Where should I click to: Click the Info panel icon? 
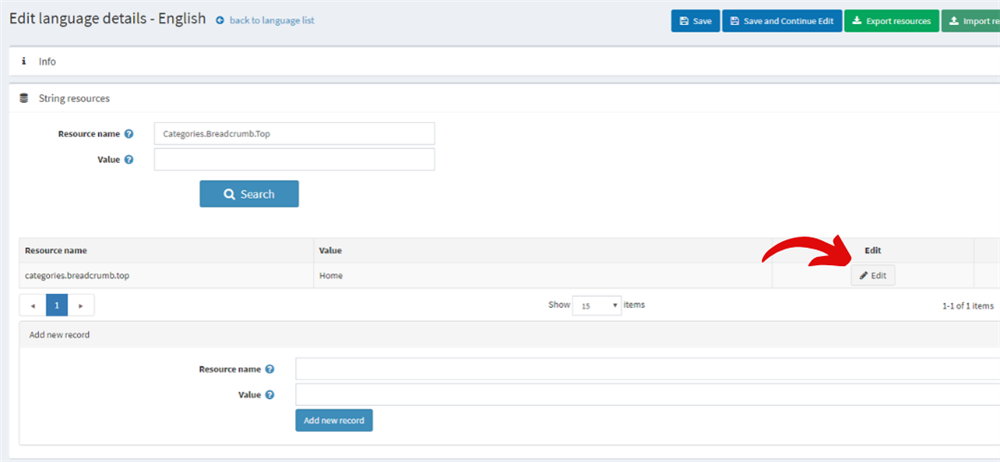(x=24, y=61)
